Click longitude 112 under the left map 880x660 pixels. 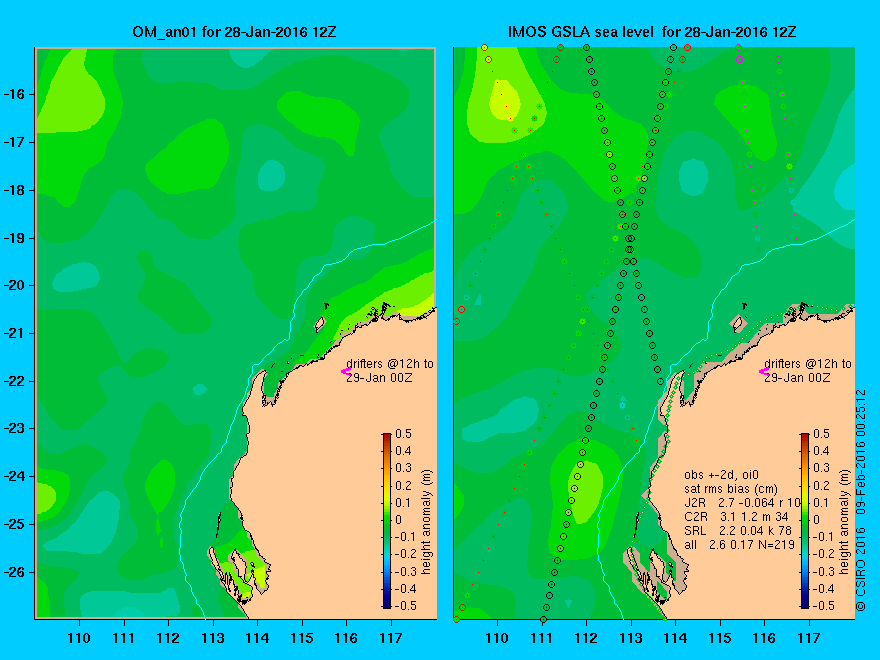click(168, 638)
